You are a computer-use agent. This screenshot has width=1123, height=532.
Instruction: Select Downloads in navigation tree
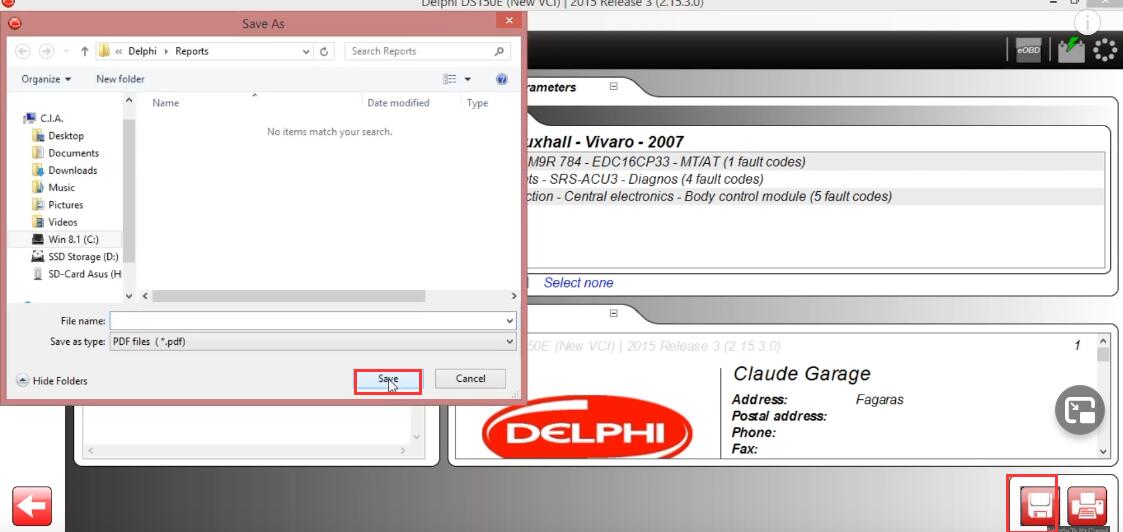(65, 170)
